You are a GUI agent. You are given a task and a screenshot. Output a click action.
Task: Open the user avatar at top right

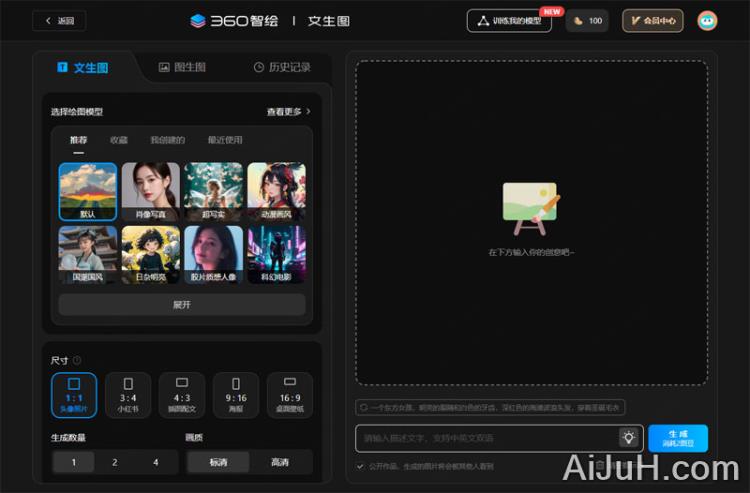(x=707, y=21)
